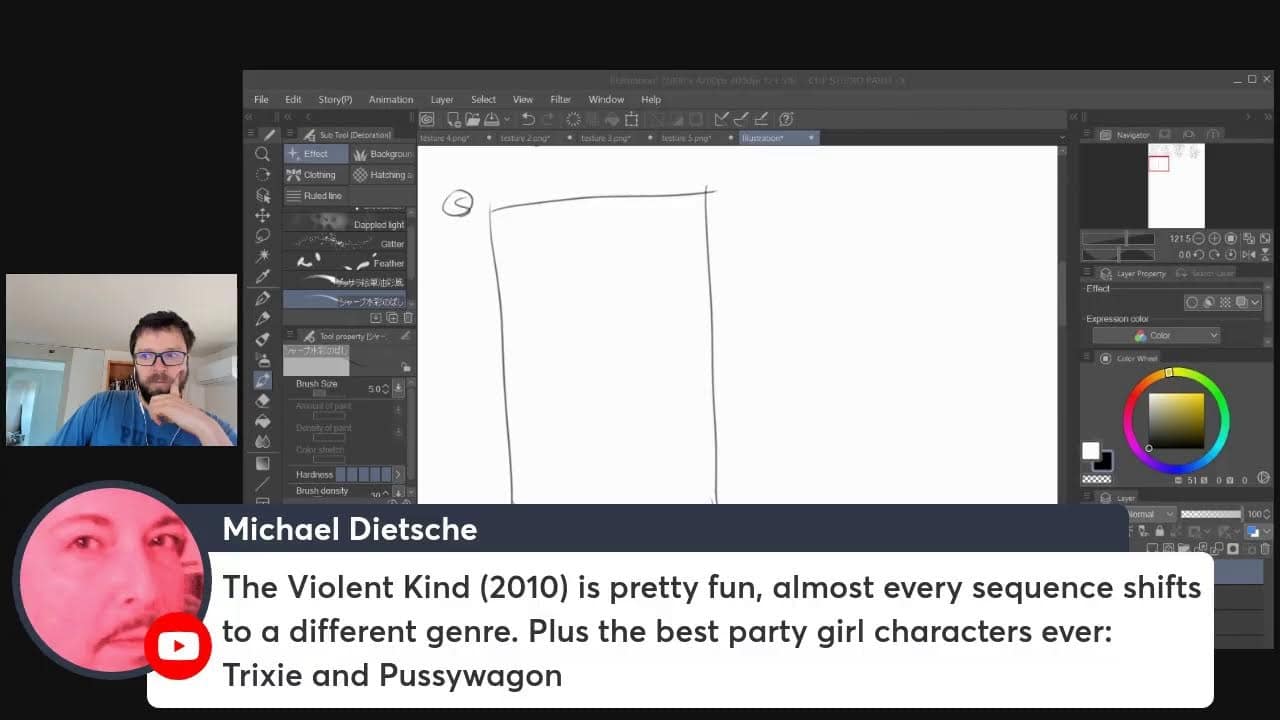Switch to the texture 2.png tab

(525, 138)
